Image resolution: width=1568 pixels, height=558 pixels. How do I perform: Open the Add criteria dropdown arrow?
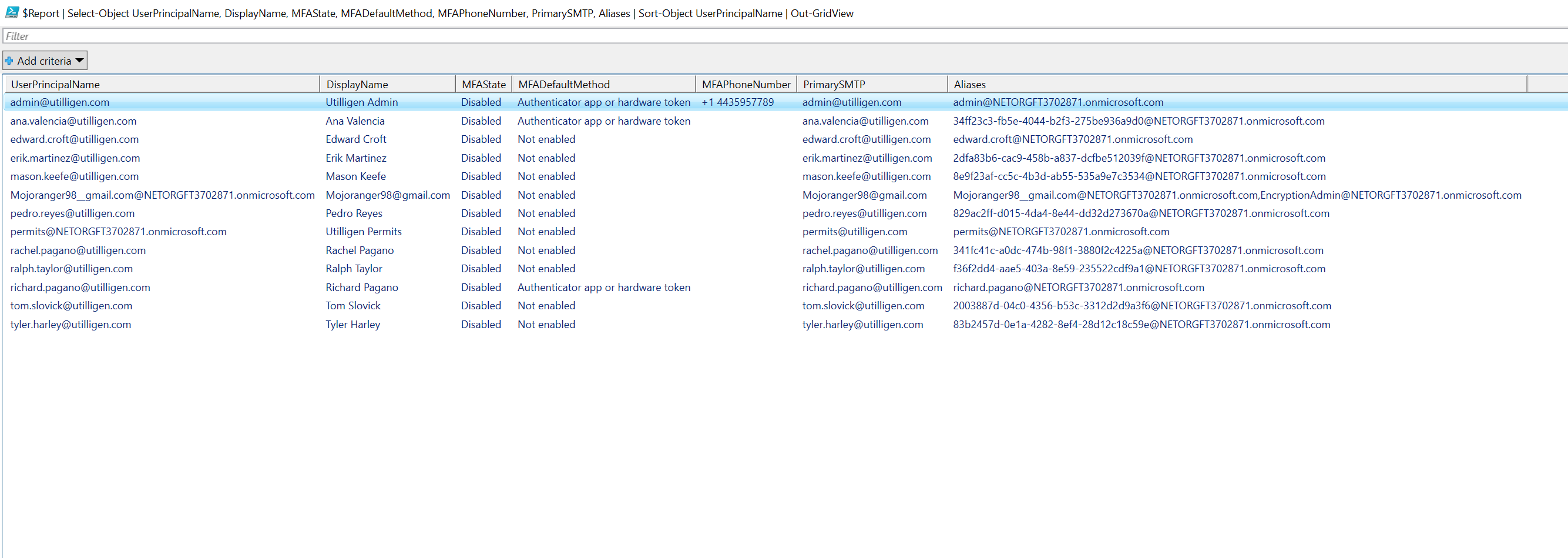tap(80, 61)
